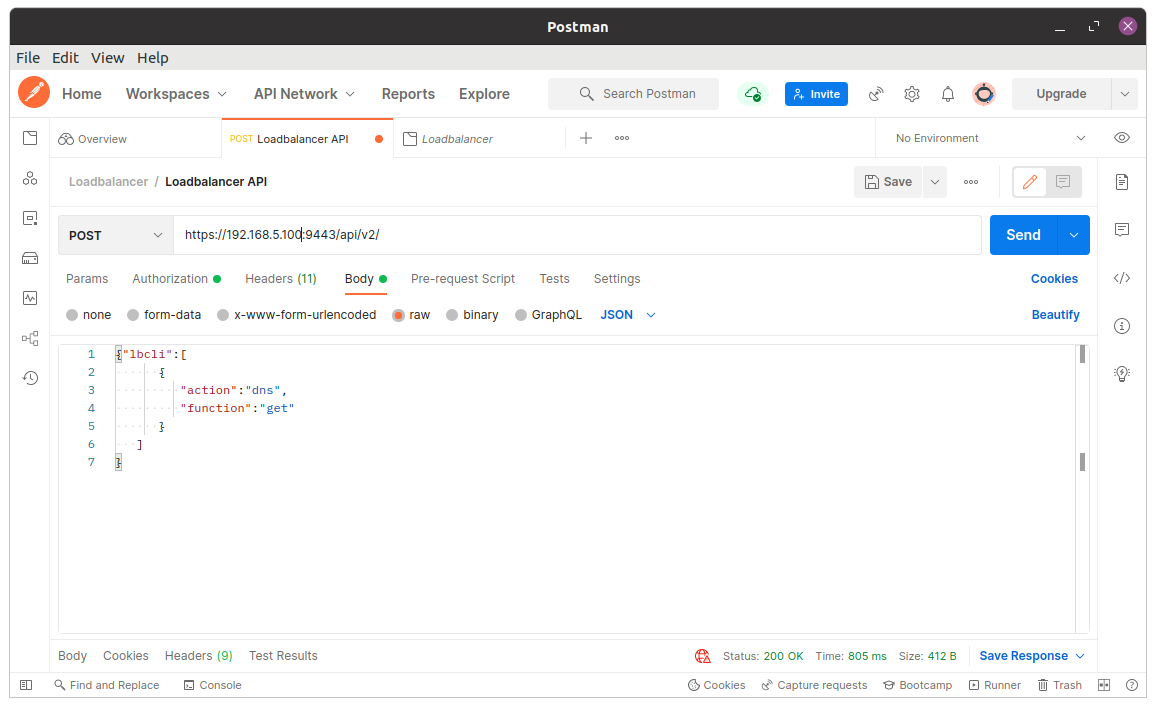The image size is (1156, 707).
Task: Click the Save button
Action: click(x=888, y=182)
